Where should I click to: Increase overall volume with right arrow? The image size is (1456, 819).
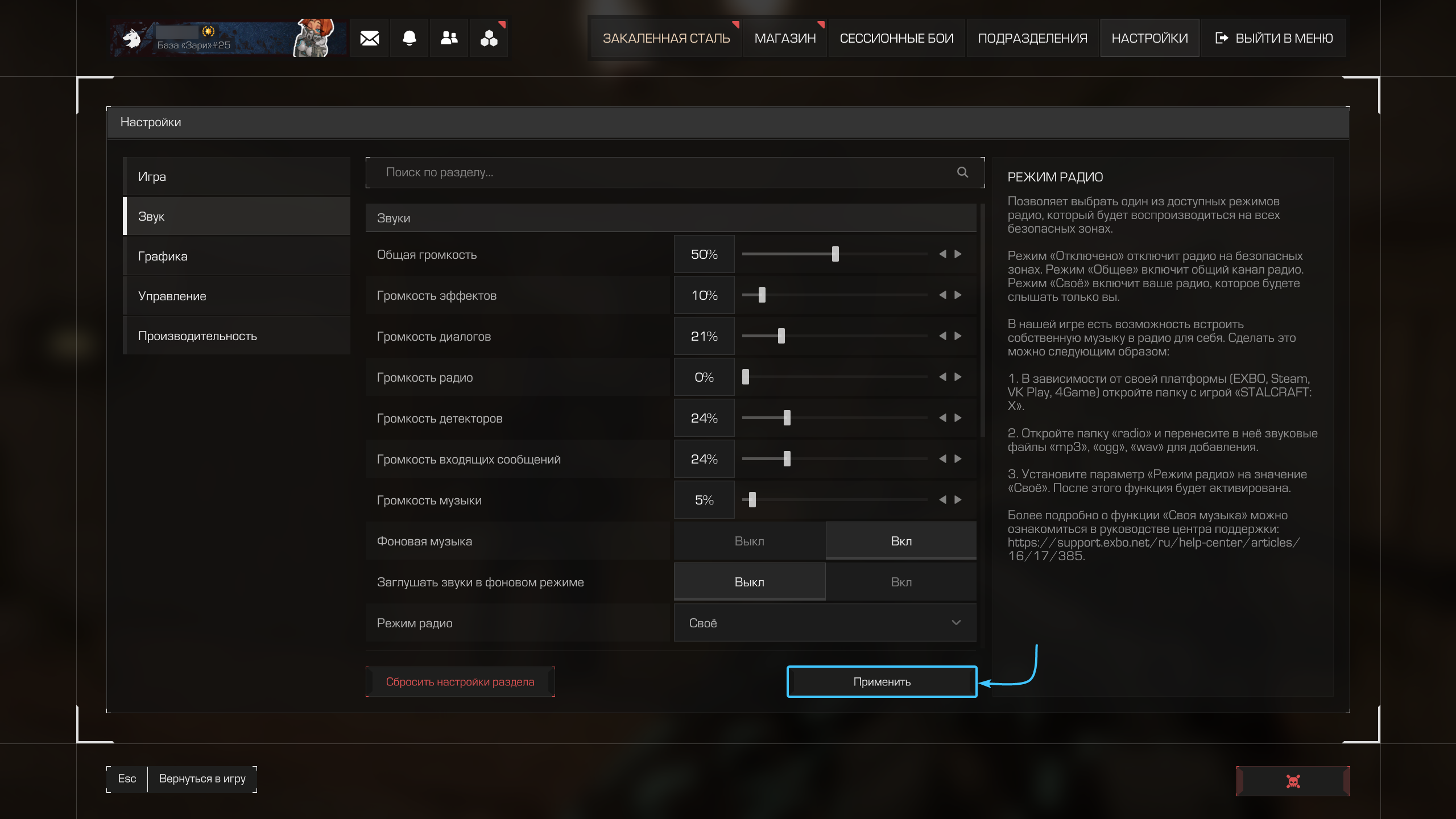(x=958, y=254)
